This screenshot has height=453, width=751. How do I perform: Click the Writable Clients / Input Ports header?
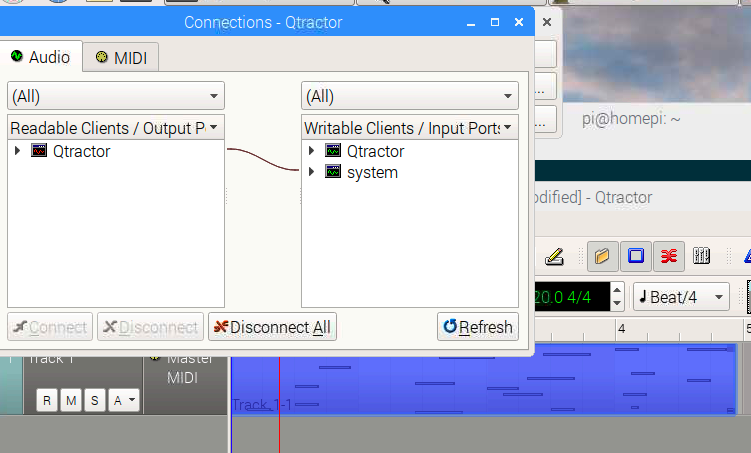coord(410,128)
